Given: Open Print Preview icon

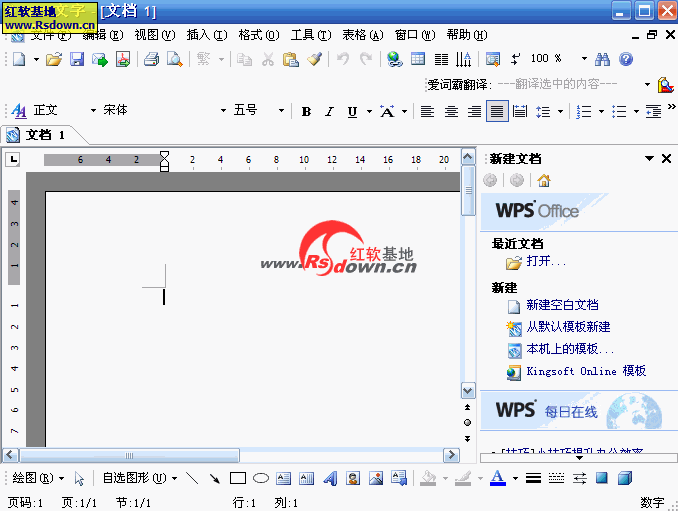Looking at the screenshot, I should pyautogui.click(x=175, y=59).
